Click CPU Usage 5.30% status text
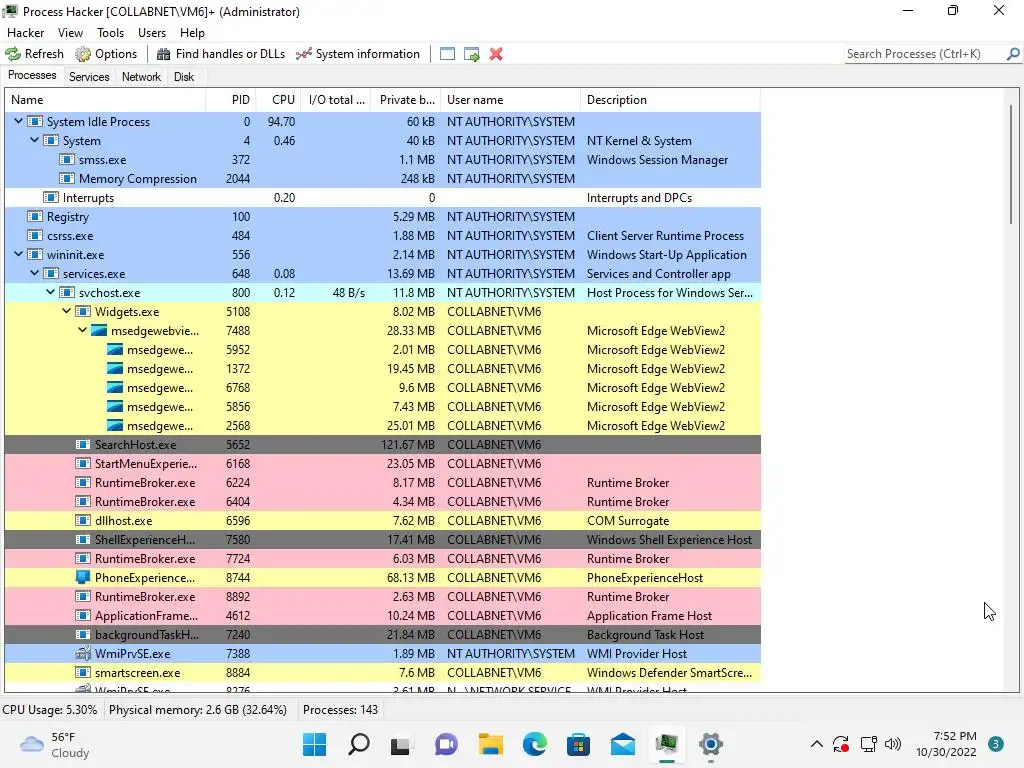Image resolution: width=1024 pixels, height=768 pixels. point(50,710)
